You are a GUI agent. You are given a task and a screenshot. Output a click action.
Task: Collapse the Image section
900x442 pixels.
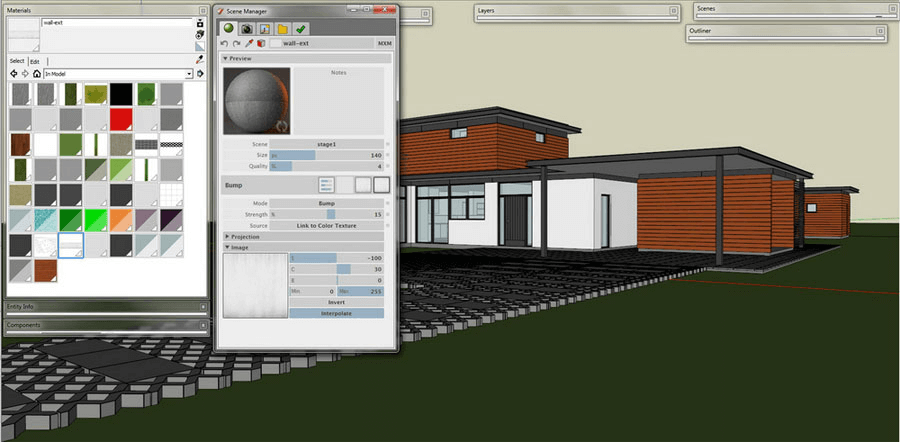[x=304, y=247]
